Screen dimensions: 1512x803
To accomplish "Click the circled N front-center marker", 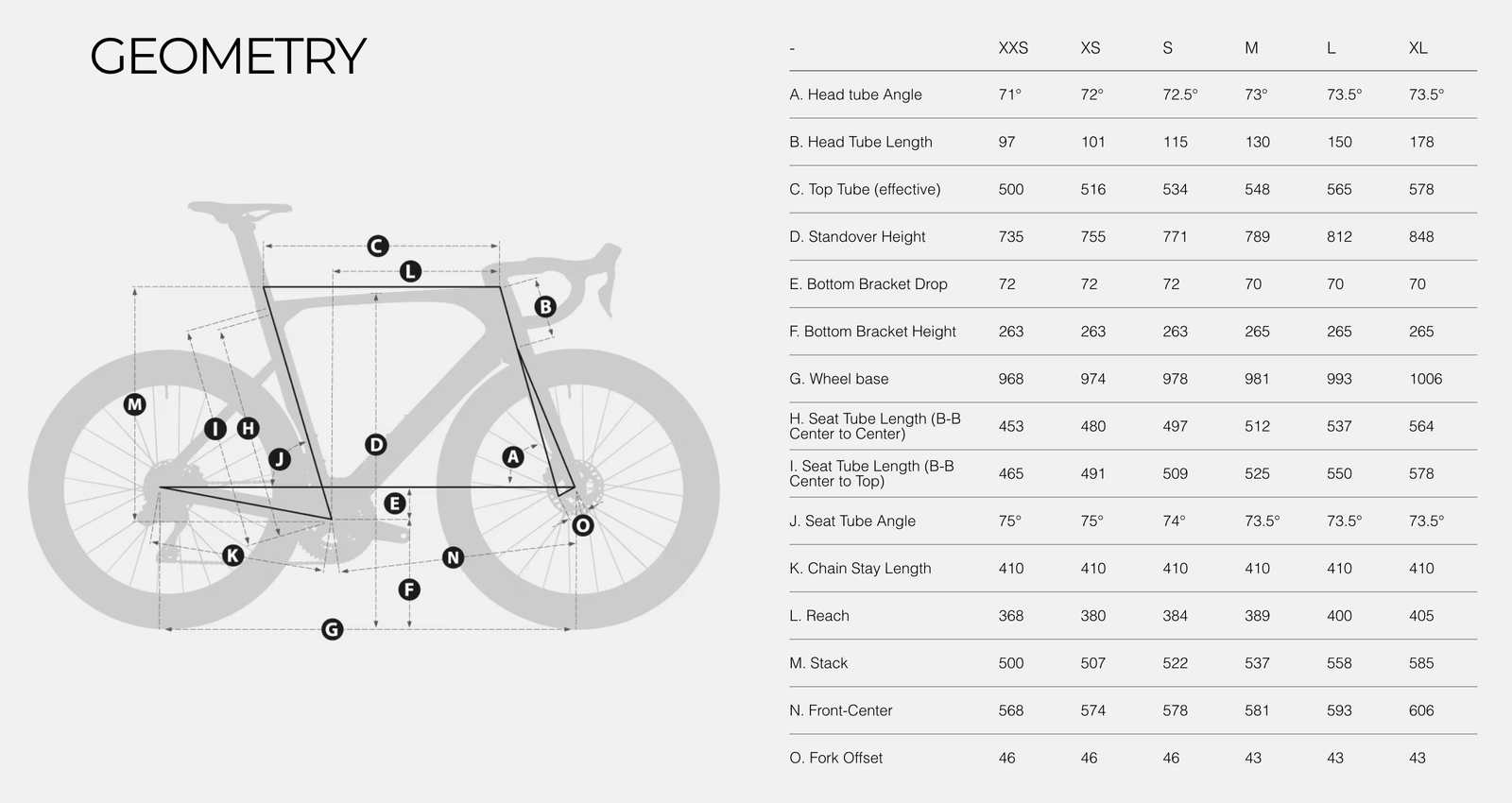I will pos(454,557).
